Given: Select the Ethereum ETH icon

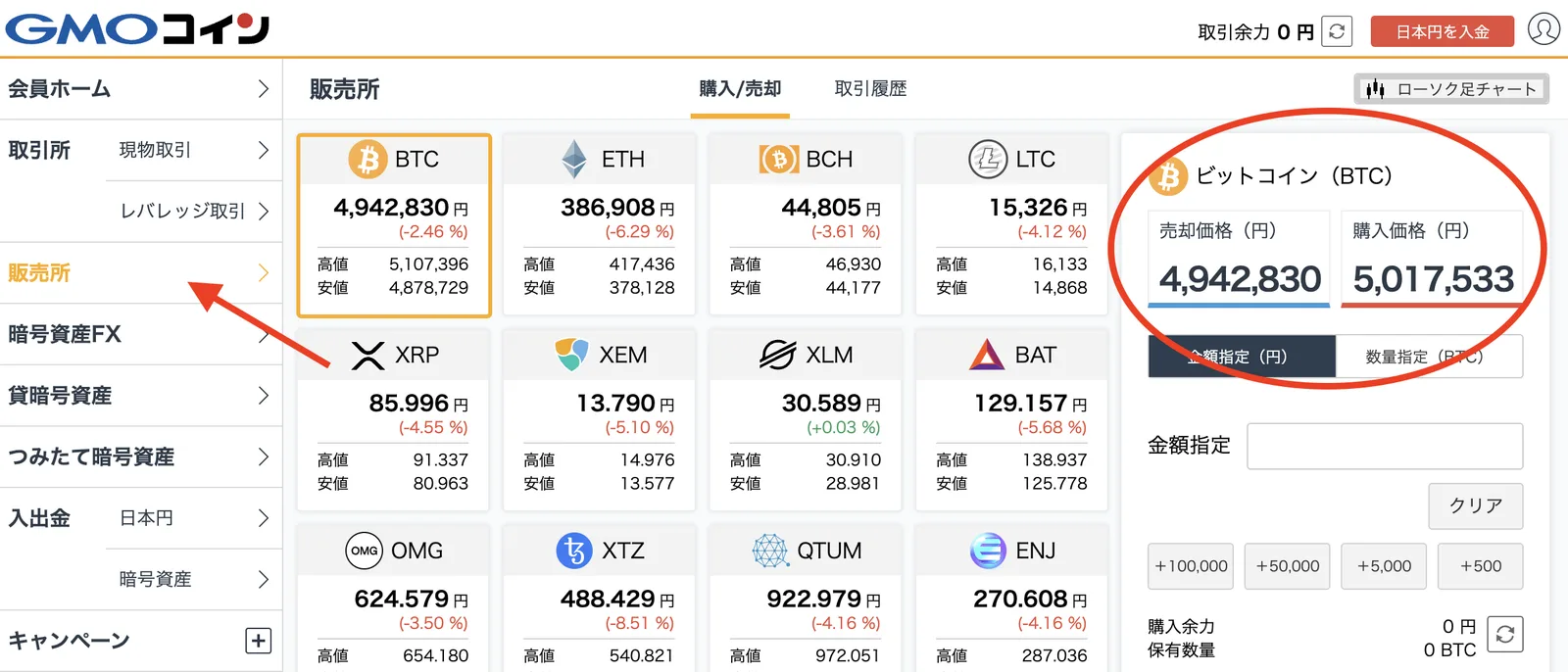Looking at the screenshot, I should click(574, 159).
